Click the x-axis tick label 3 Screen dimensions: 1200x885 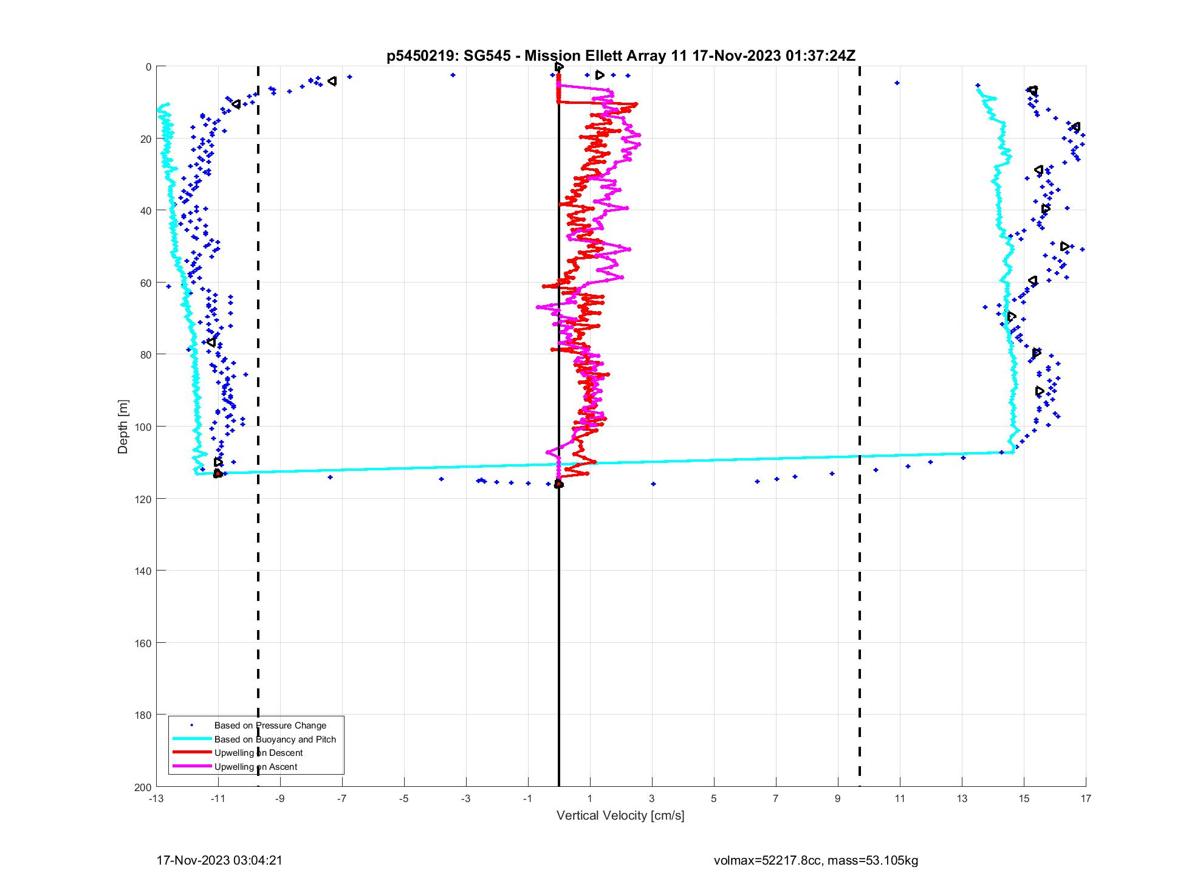[652, 799]
